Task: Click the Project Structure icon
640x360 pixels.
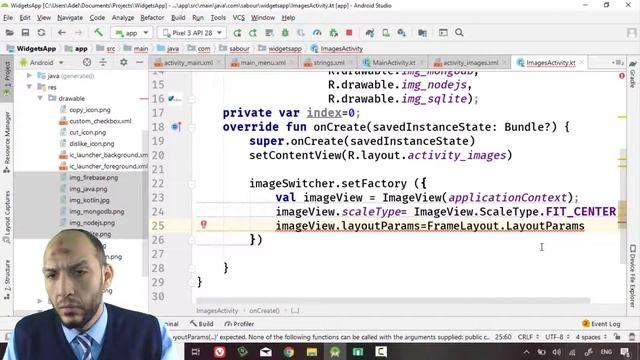Action: point(422,33)
